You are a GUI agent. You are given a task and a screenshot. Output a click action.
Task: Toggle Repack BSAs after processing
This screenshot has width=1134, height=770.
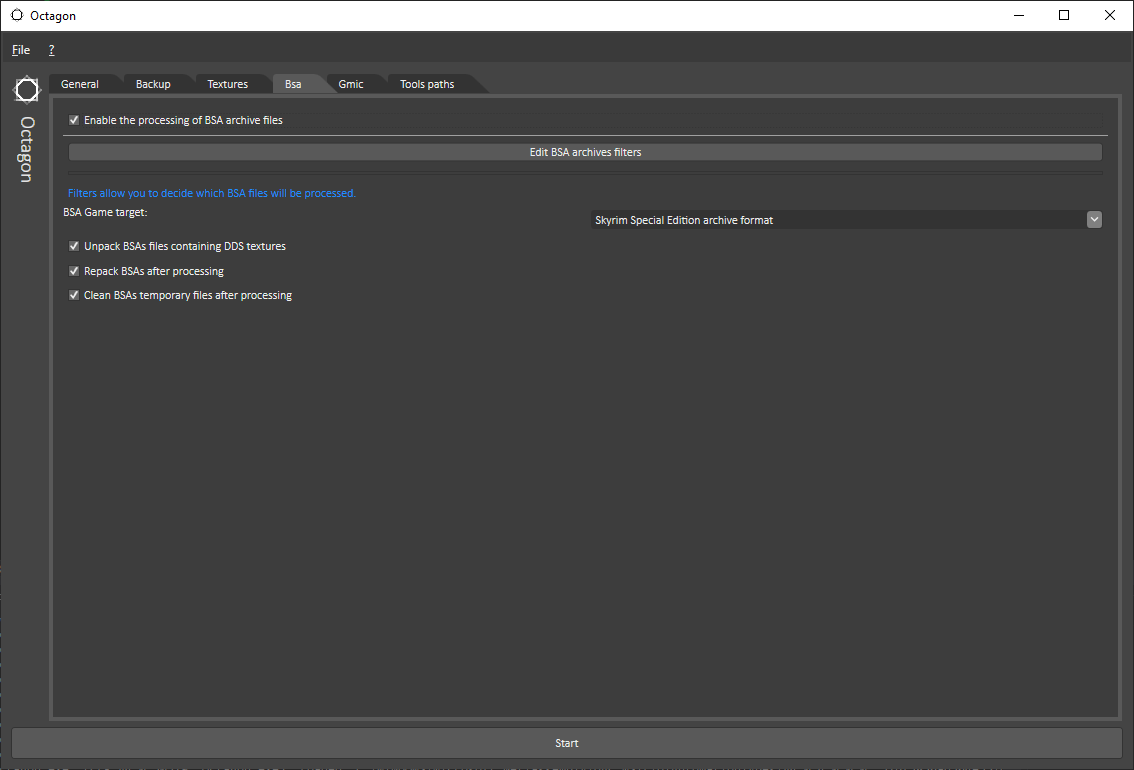coord(74,271)
